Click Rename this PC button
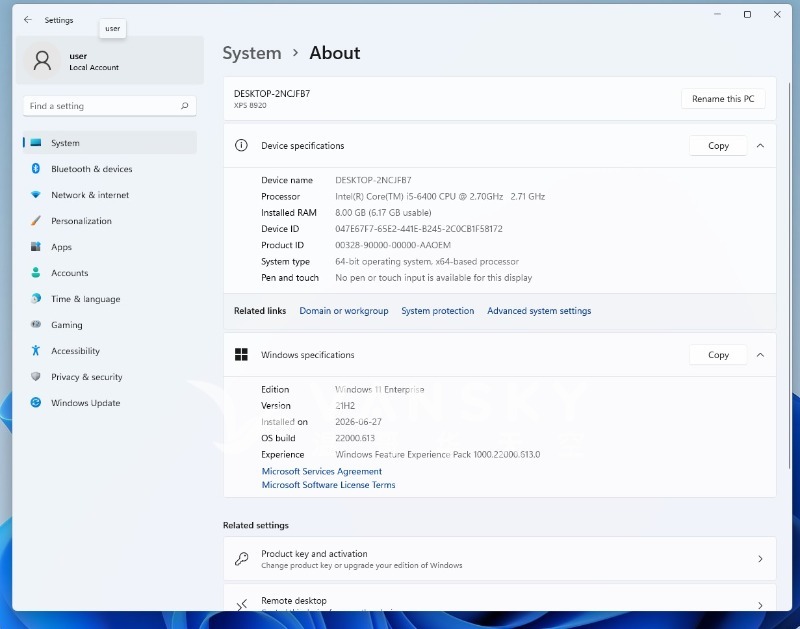Image resolution: width=800 pixels, height=629 pixels. point(723,98)
